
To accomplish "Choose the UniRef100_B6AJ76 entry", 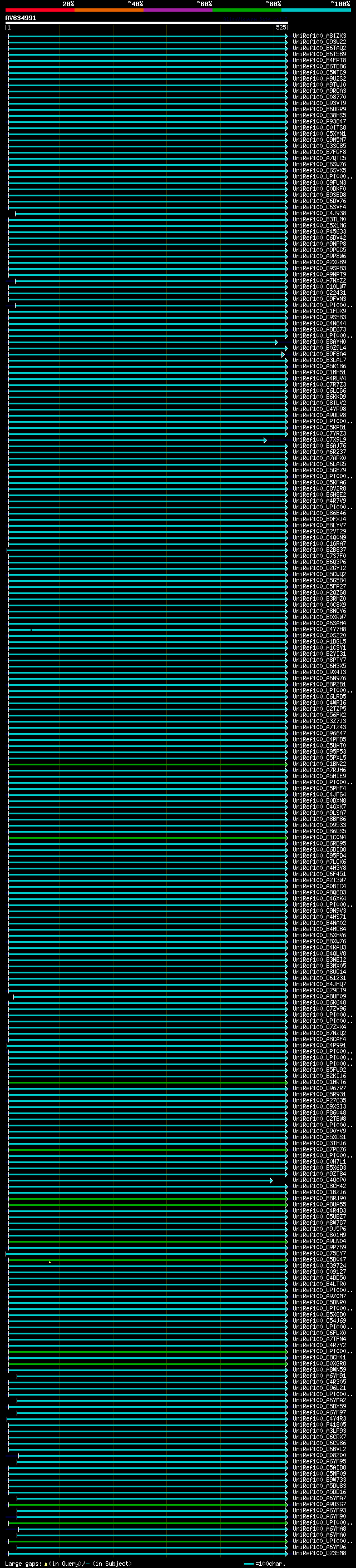I will 319,446.
